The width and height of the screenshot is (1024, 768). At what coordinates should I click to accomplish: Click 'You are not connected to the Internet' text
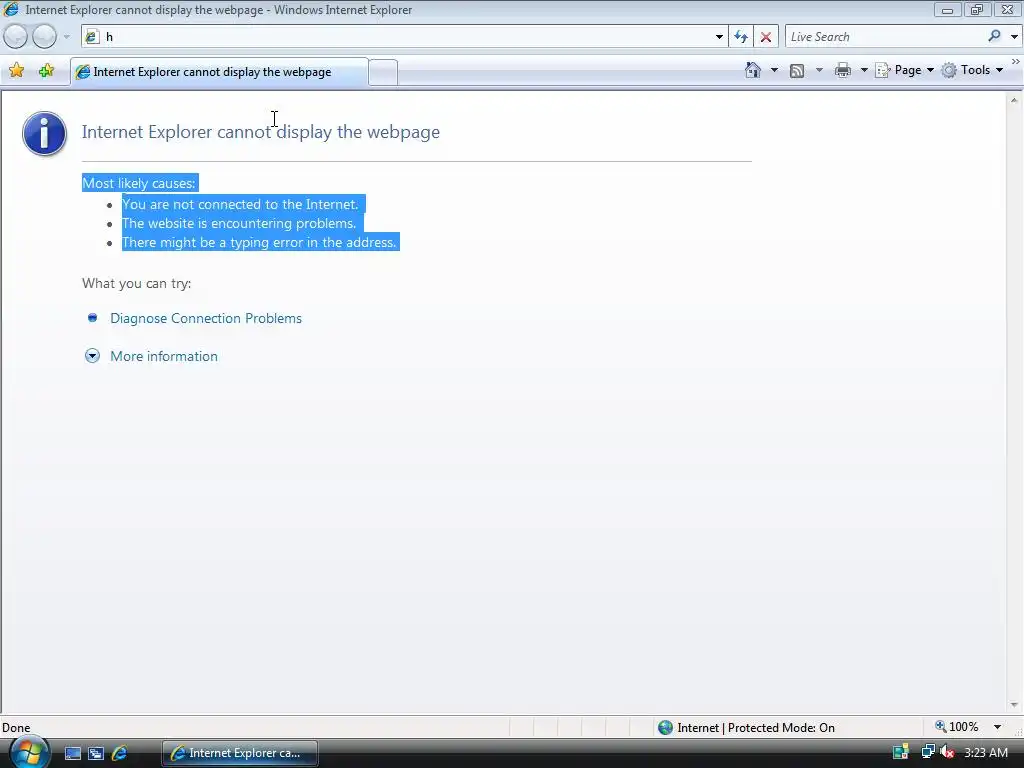pyautogui.click(x=240, y=204)
